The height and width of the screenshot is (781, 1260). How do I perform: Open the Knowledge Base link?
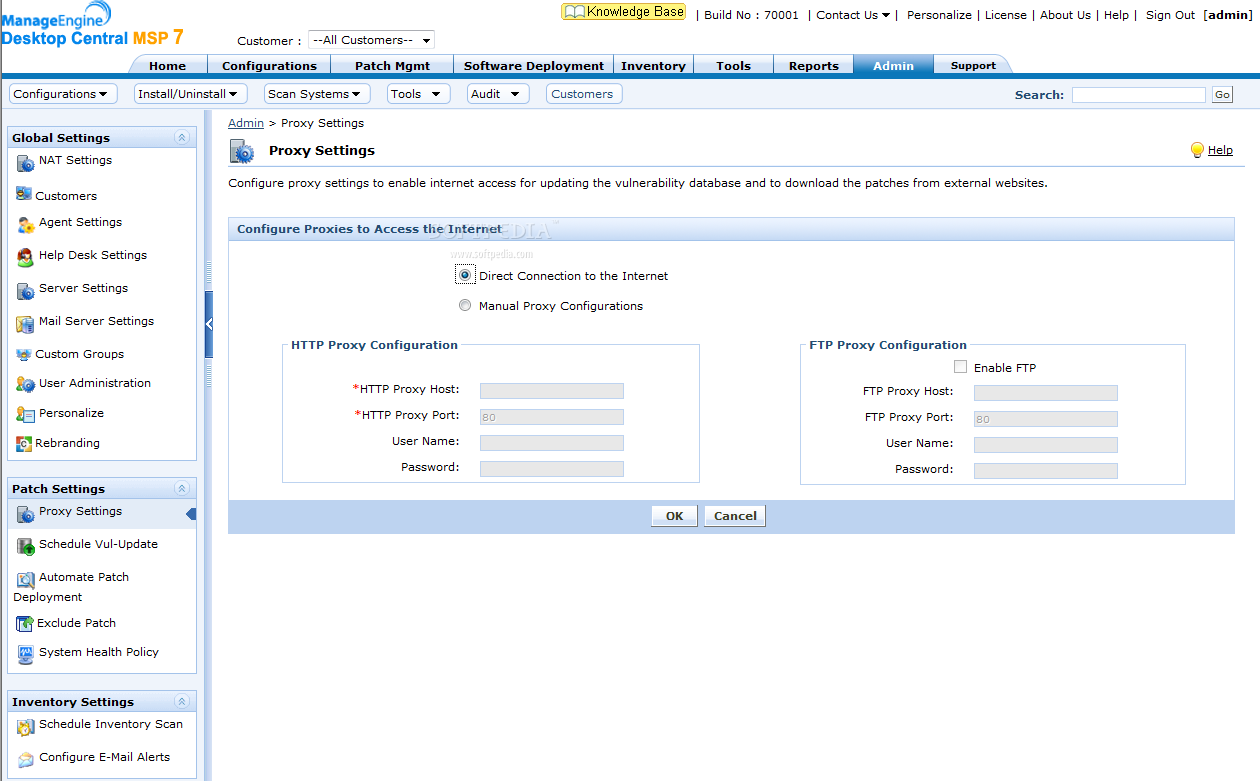coord(624,12)
